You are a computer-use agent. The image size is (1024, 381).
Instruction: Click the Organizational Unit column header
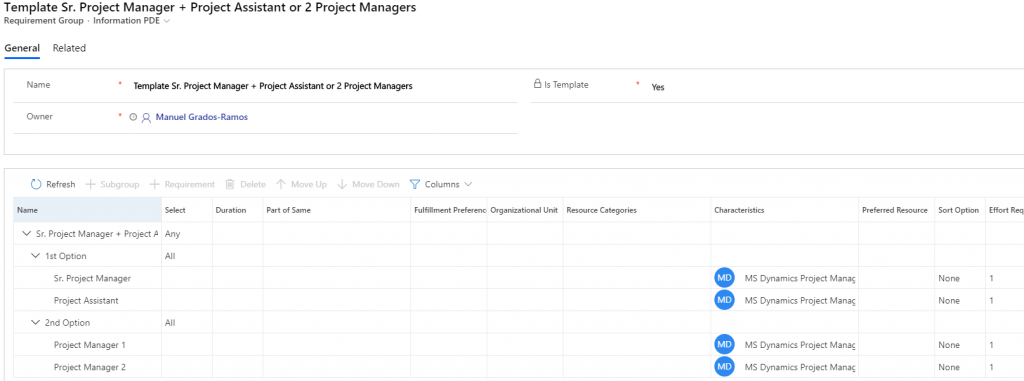[x=525, y=210]
